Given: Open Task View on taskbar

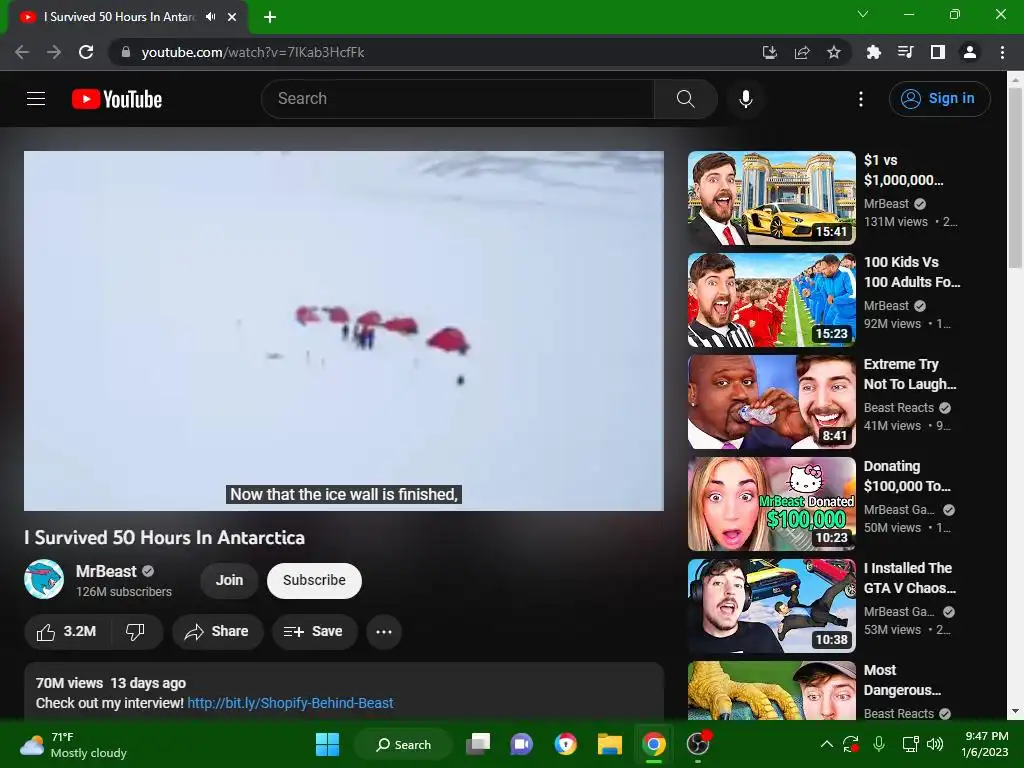Looking at the screenshot, I should tap(478, 744).
